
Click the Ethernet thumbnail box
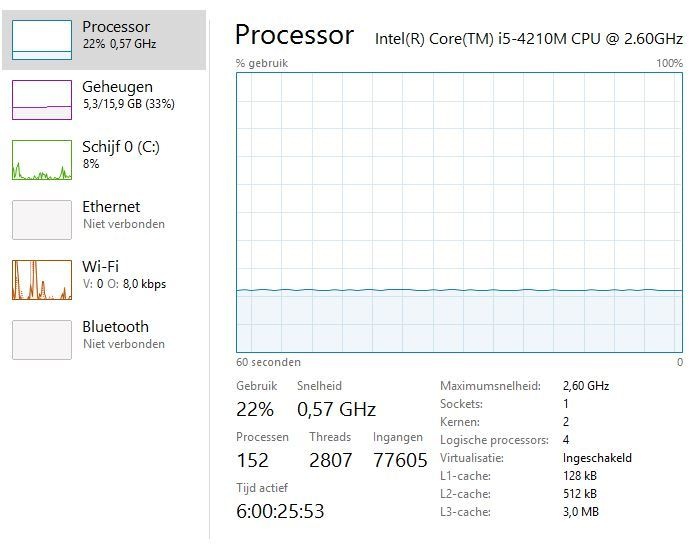pos(42,219)
